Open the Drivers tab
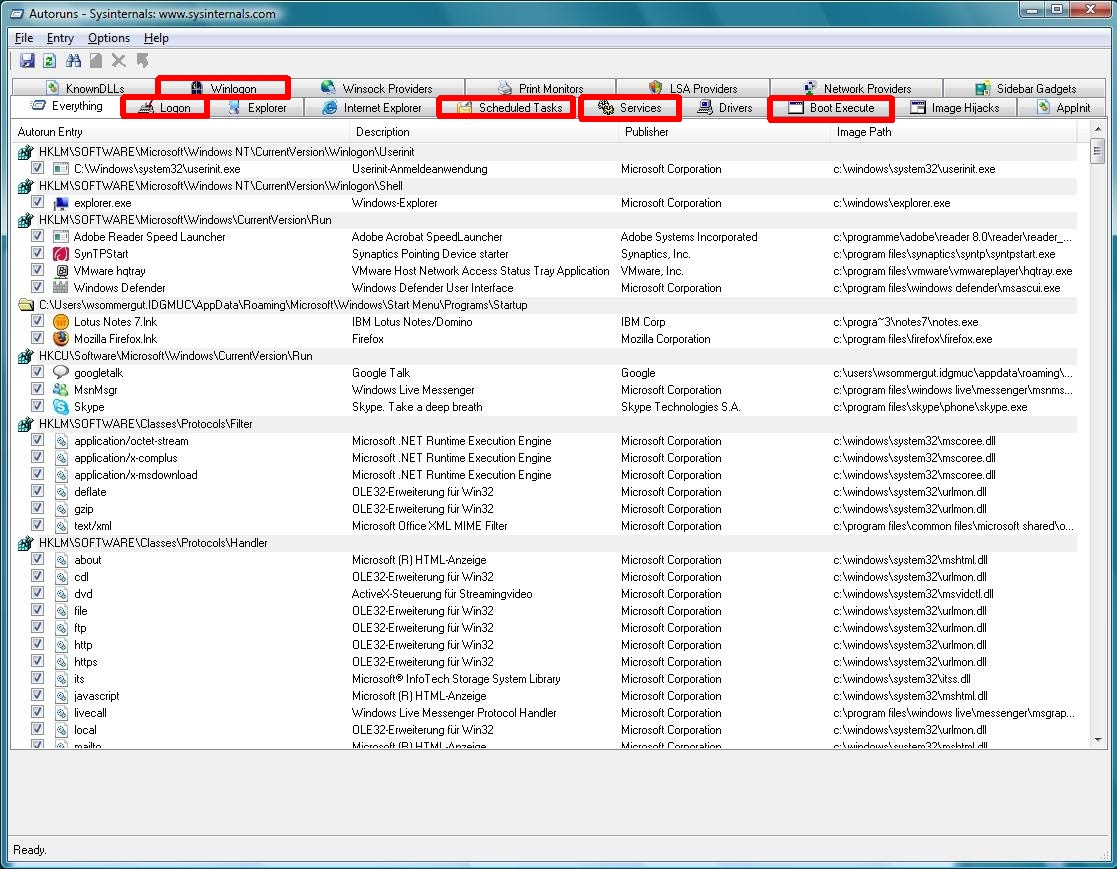 [724, 108]
